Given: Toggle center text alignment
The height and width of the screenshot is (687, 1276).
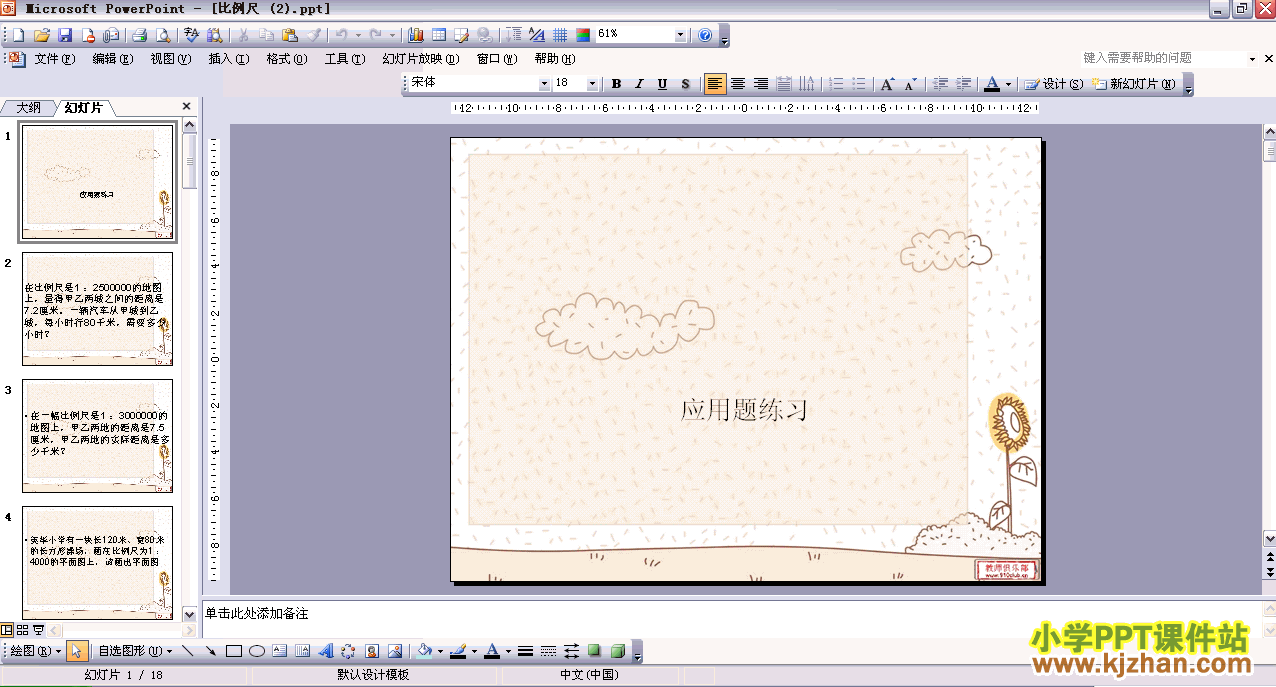Looking at the screenshot, I should [738, 84].
